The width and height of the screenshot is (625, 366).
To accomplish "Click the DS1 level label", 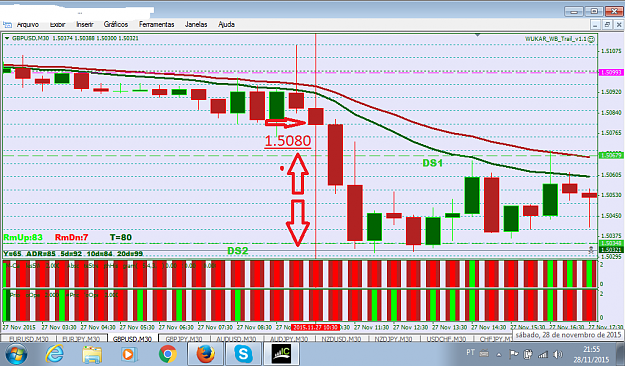I will (x=432, y=163).
